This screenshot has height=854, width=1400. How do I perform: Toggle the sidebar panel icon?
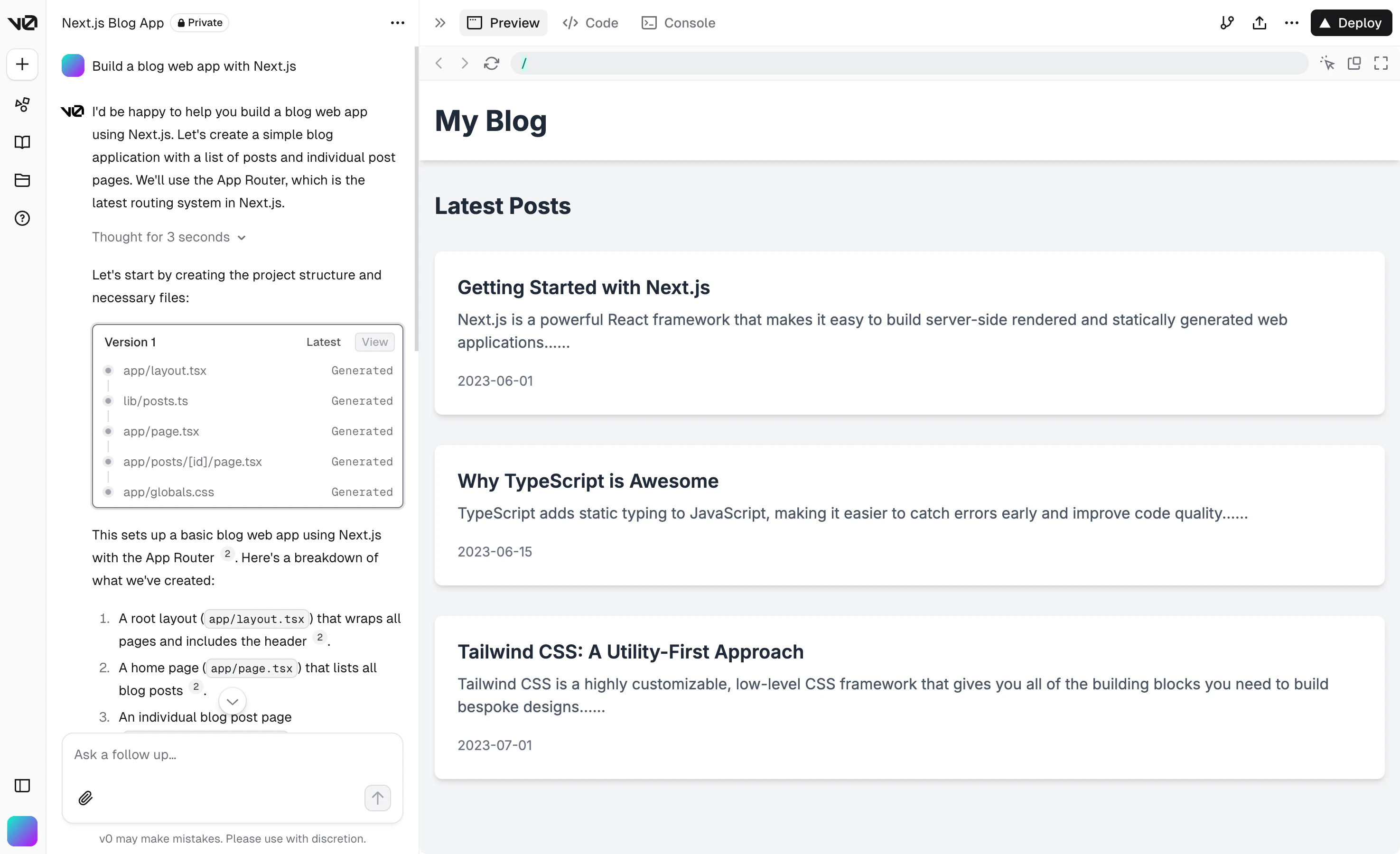(x=22, y=785)
